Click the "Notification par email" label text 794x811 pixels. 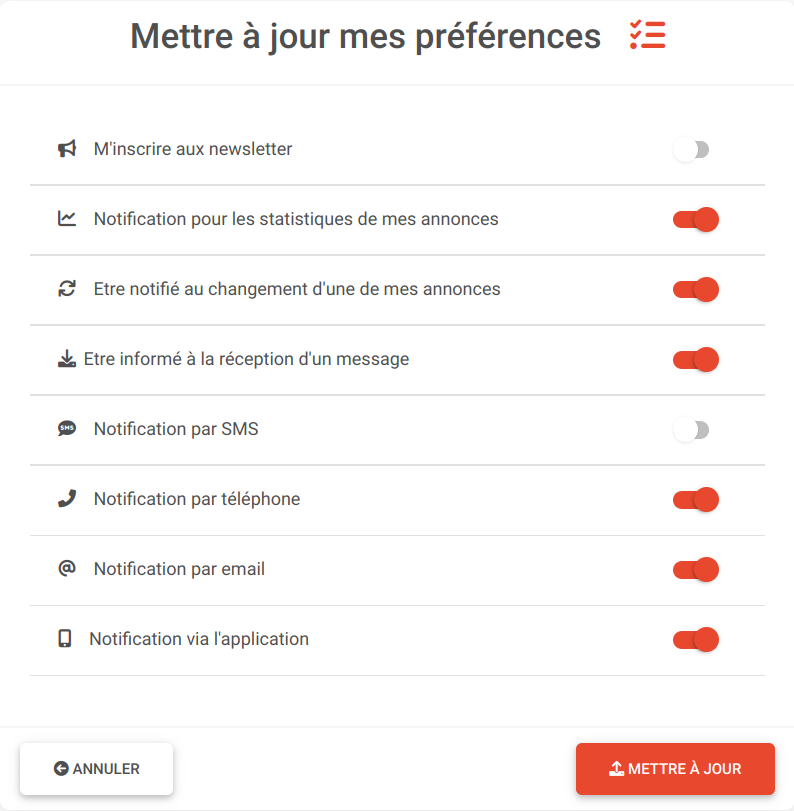coord(179,569)
